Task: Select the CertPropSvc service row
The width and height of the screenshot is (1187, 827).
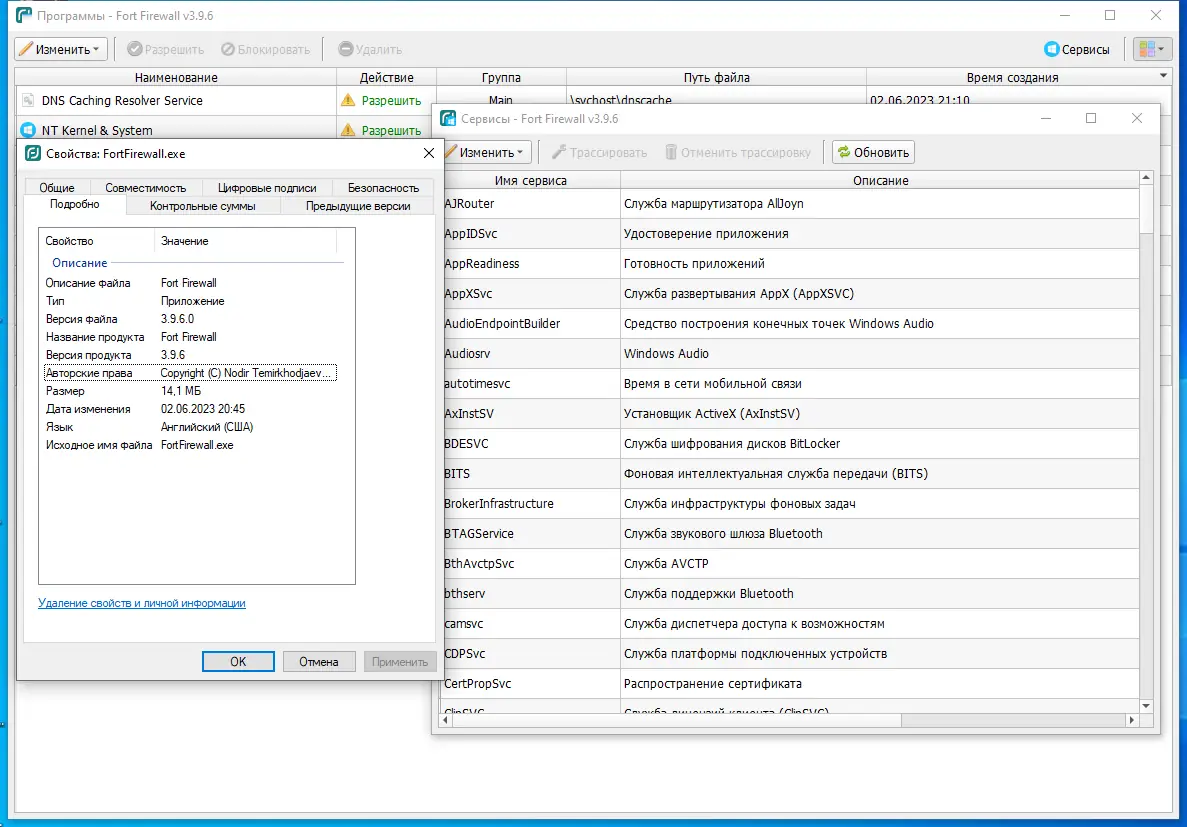Action: [x=790, y=683]
